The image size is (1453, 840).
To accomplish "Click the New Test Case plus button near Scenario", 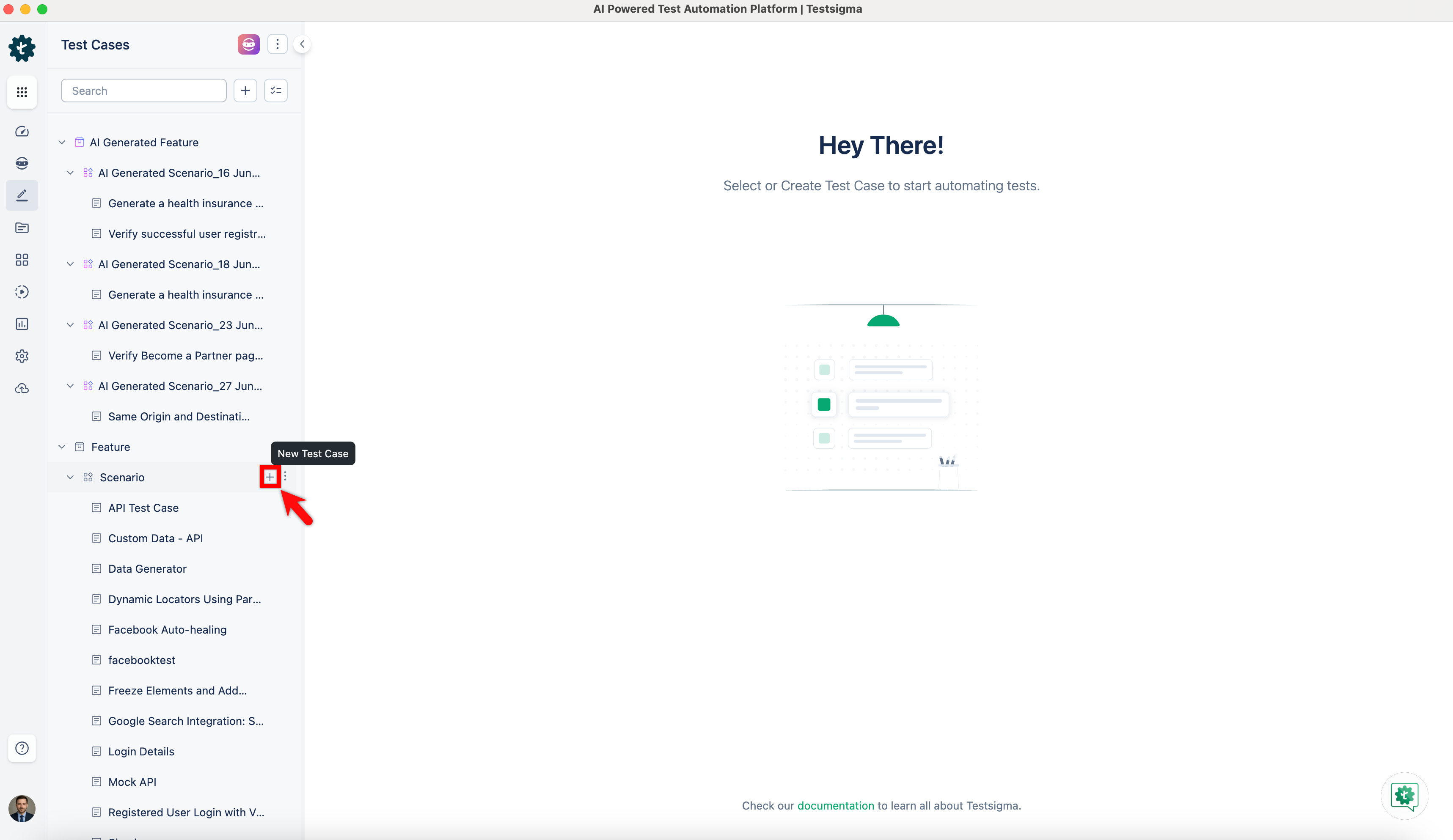I will (x=270, y=477).
